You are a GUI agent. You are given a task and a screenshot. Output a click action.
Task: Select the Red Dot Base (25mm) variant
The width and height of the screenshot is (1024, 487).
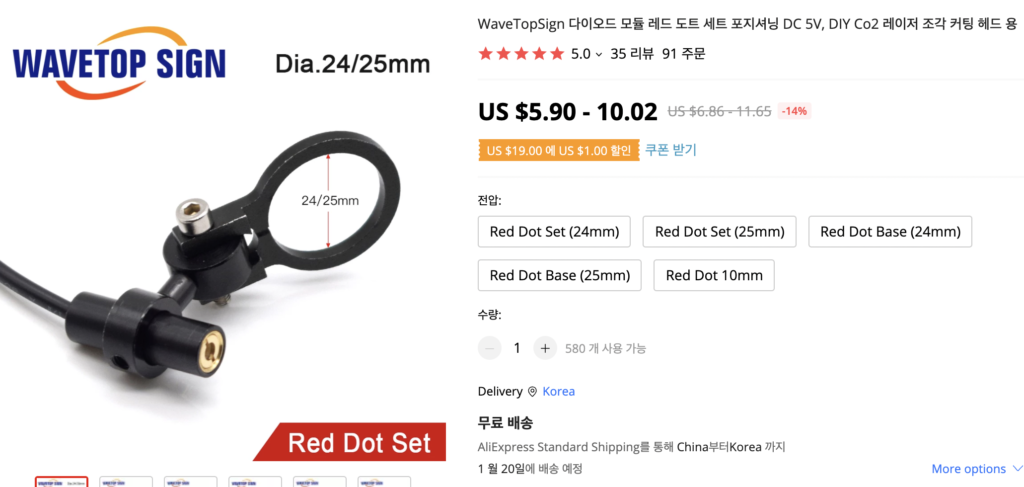[559, 275]
